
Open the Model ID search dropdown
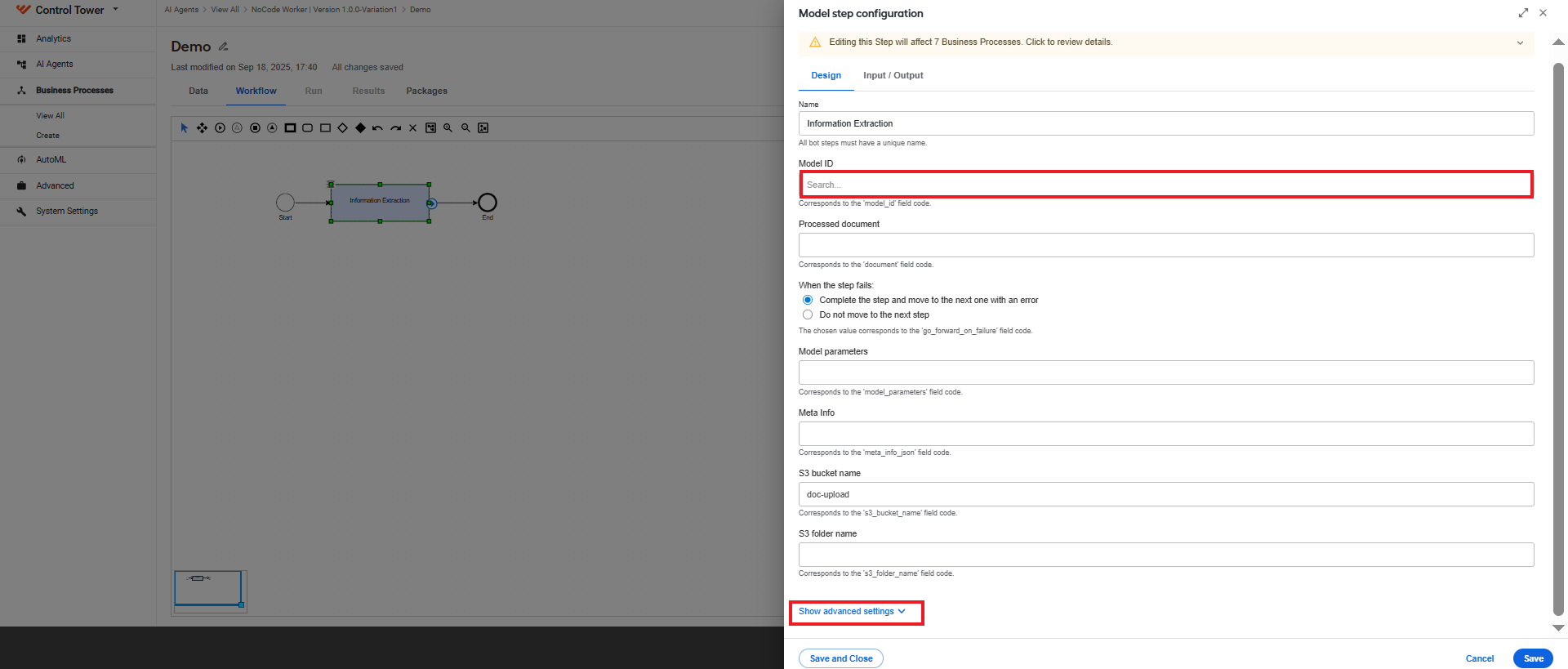(1166, 185)
